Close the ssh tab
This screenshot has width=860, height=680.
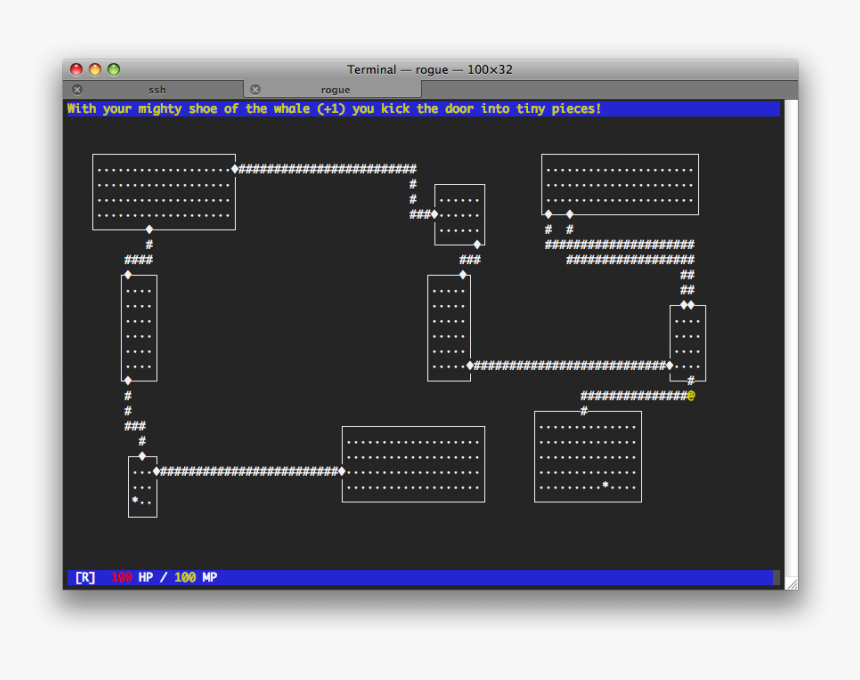point(77,89)
